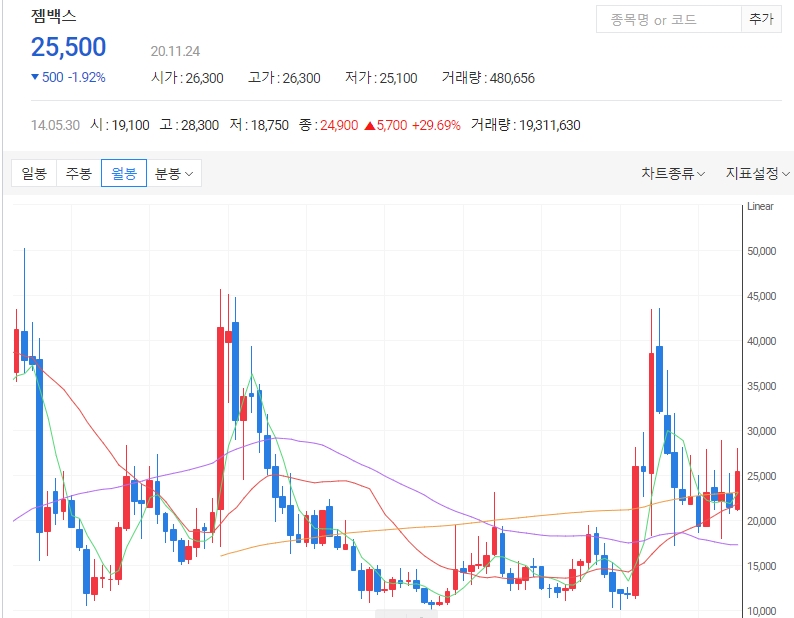
Task: Open the 지표설정 indicator settings dropdown
Action: coord(758,173)
